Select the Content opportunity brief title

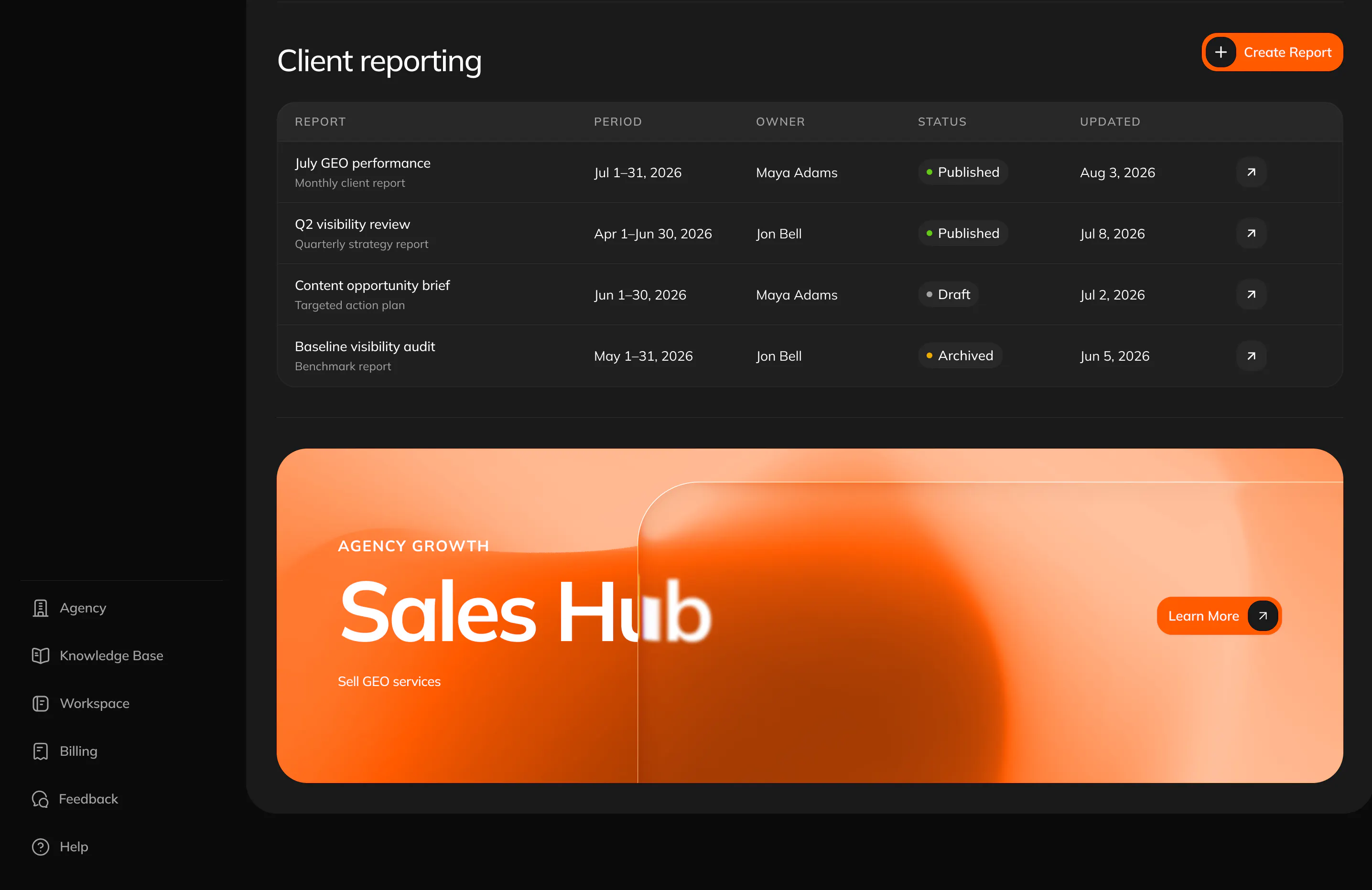tap(372, 285)
